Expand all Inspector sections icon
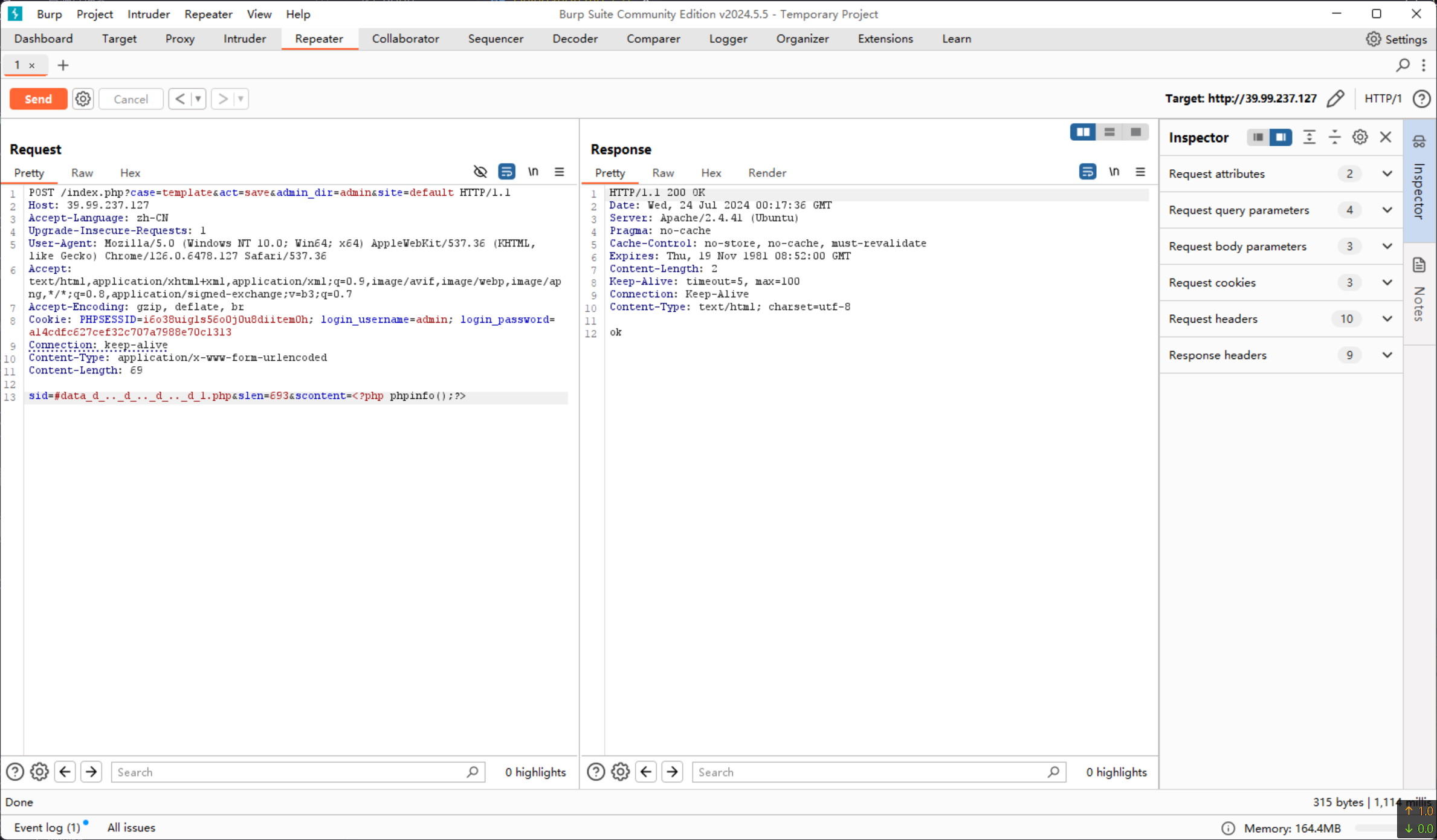Viewport: 1437px width, 840px height. click(1309, 137)
